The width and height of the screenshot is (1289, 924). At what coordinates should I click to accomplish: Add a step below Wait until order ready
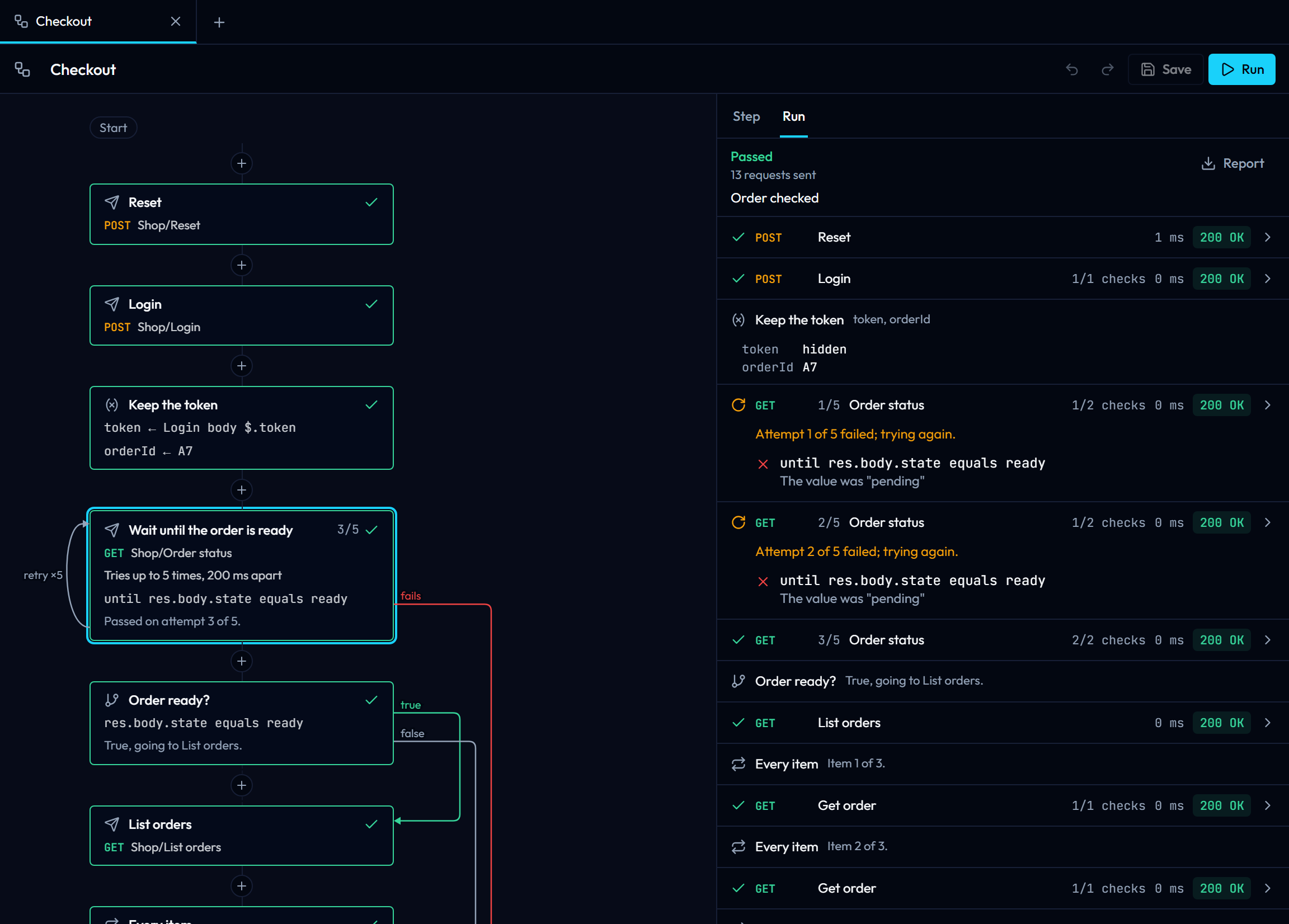(x=242, y=662)
